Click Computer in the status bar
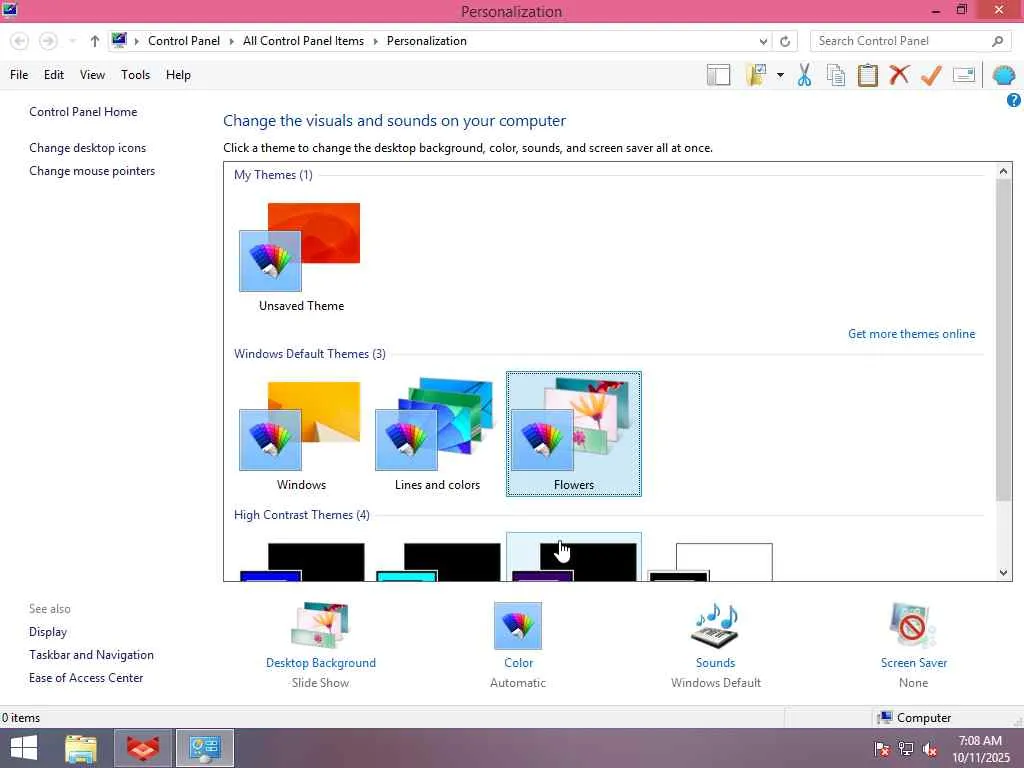The width and height of the screenshot is (1024, 768). click(923, 718)
